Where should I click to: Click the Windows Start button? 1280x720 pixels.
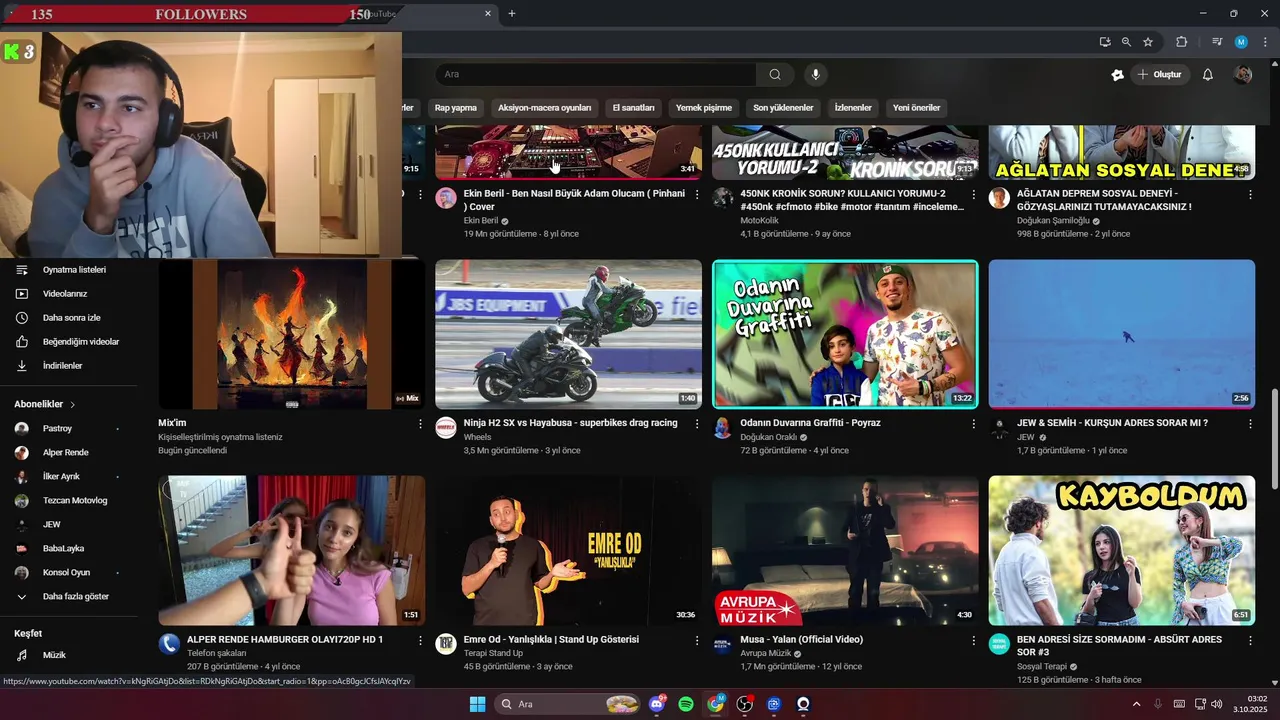point(477,704)
